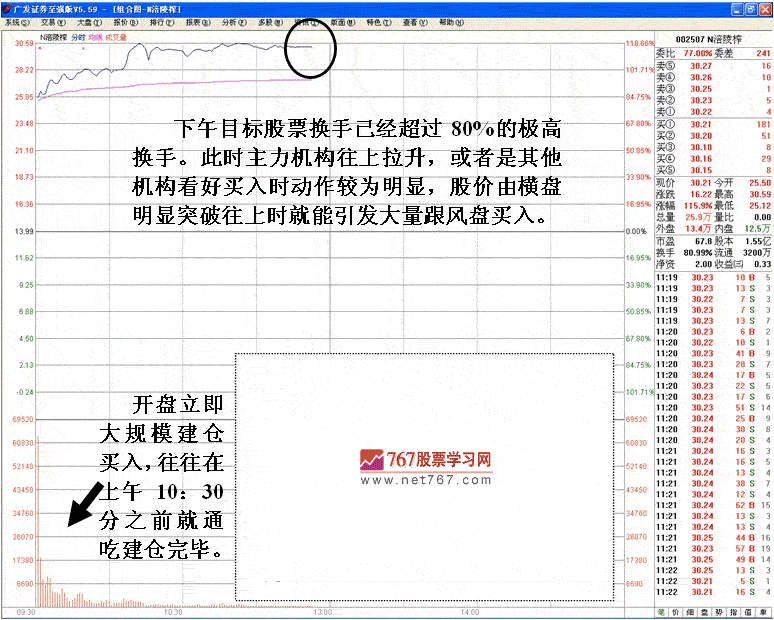
Task: Select the 价 tab at bottom right
Action: click(x=676, y=611)
